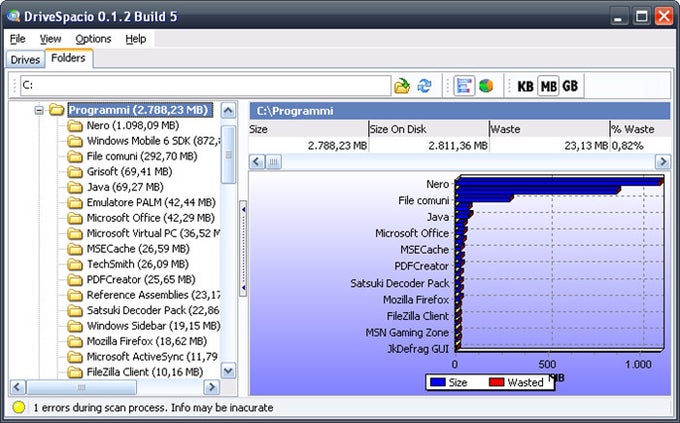This screenshot has height=423, width=680.
Task: Click the 23,13 MB waste value
Action: click(x=586, y=146)
